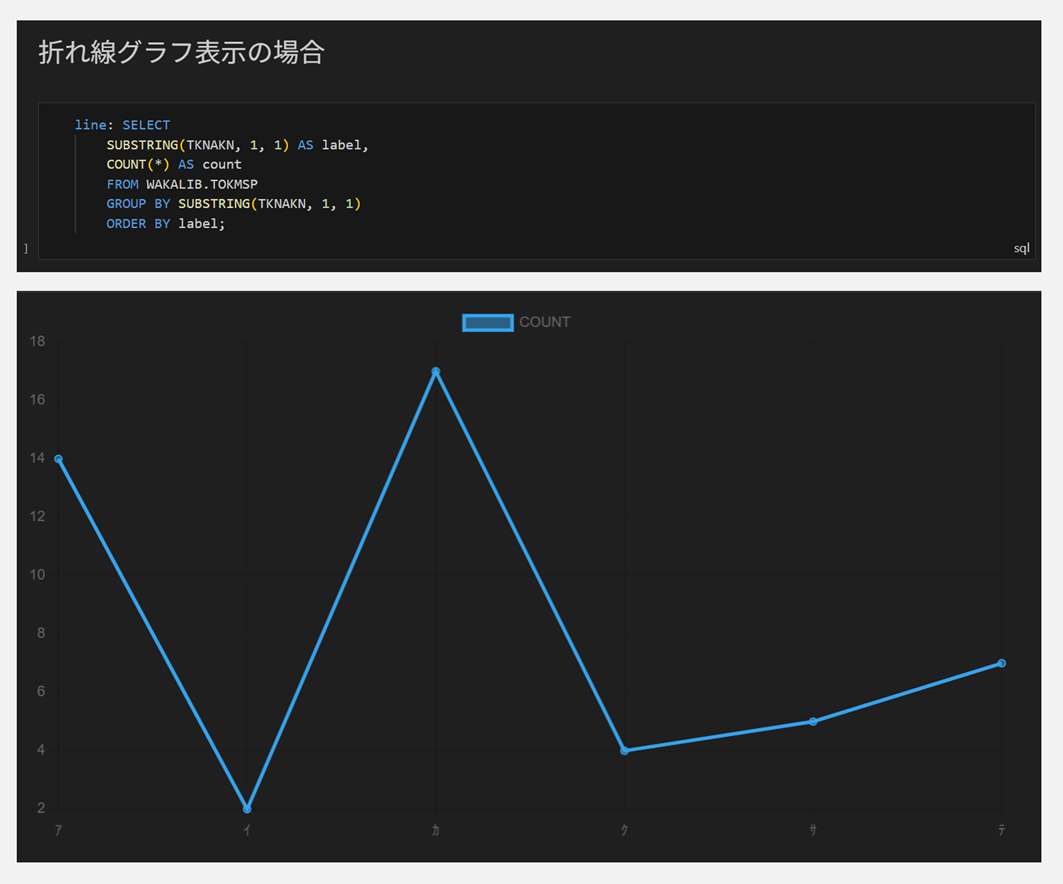Click the y-axis label 4

click(41, 750)
